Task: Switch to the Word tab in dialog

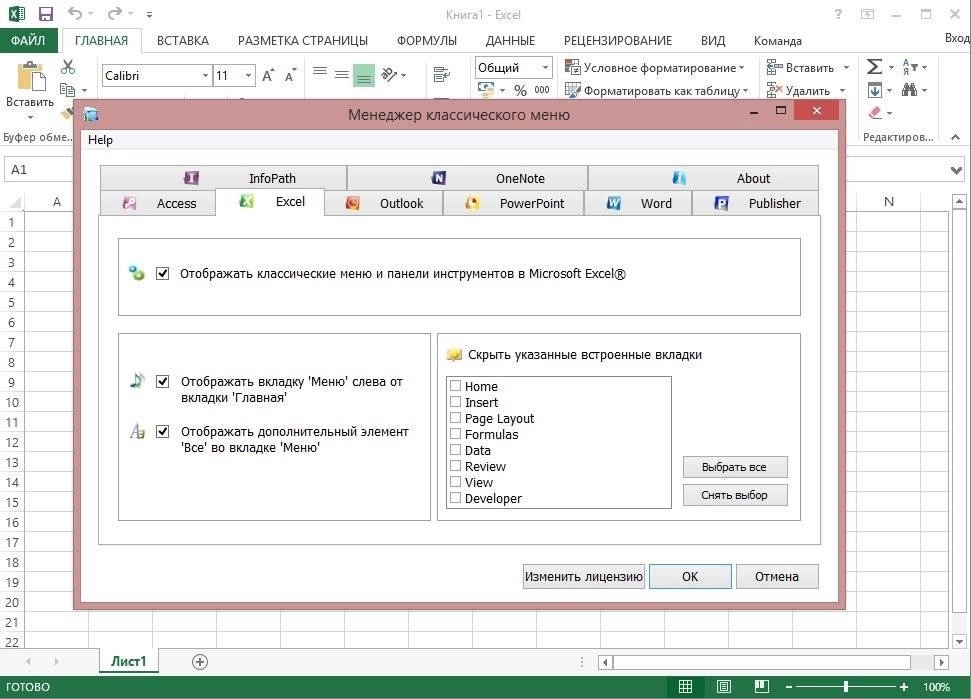Action: 638,203
